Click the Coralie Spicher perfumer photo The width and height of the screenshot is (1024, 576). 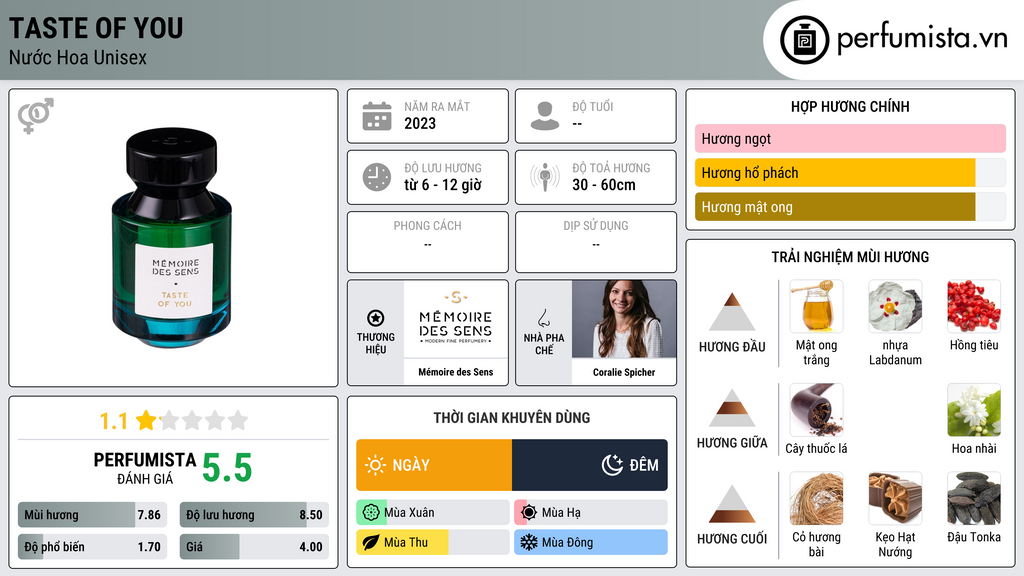coord(624,319)
